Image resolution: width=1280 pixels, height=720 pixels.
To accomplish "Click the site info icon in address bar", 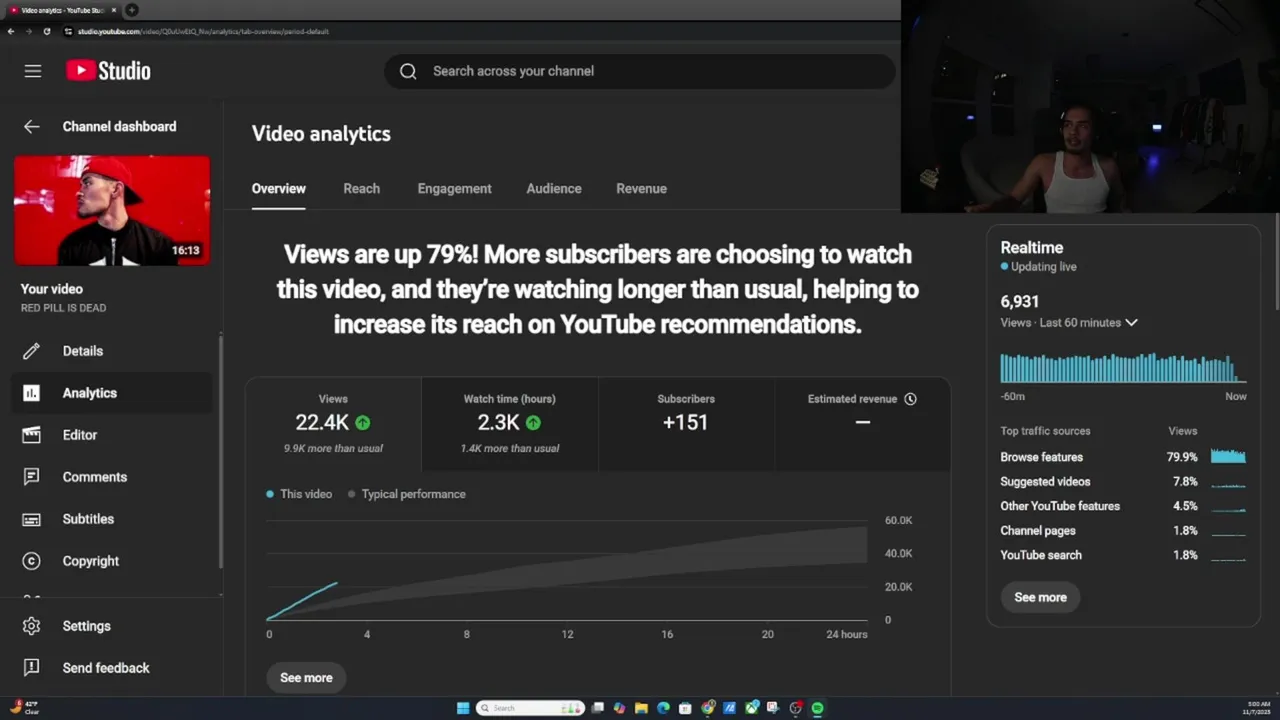I will [x=68, y=31].
